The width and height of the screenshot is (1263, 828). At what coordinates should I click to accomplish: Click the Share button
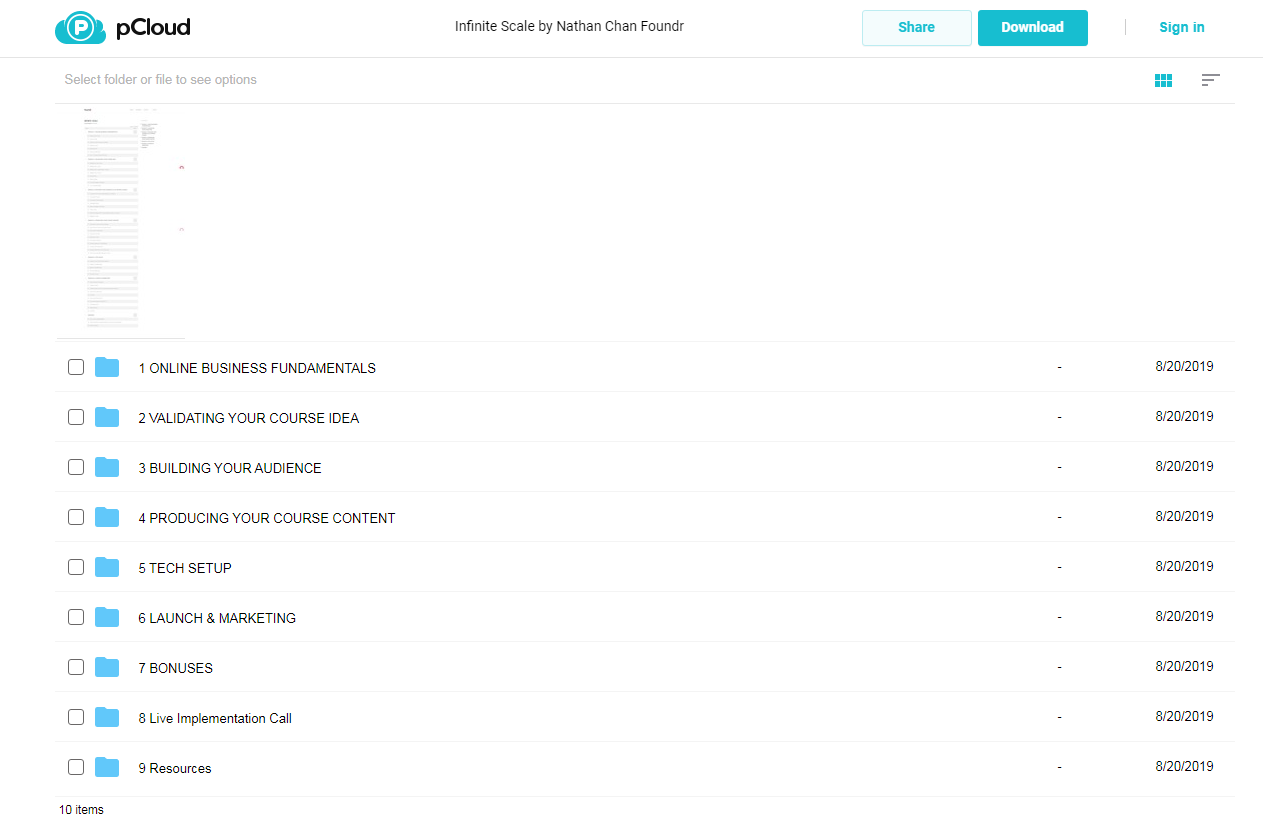click(917, 28)
